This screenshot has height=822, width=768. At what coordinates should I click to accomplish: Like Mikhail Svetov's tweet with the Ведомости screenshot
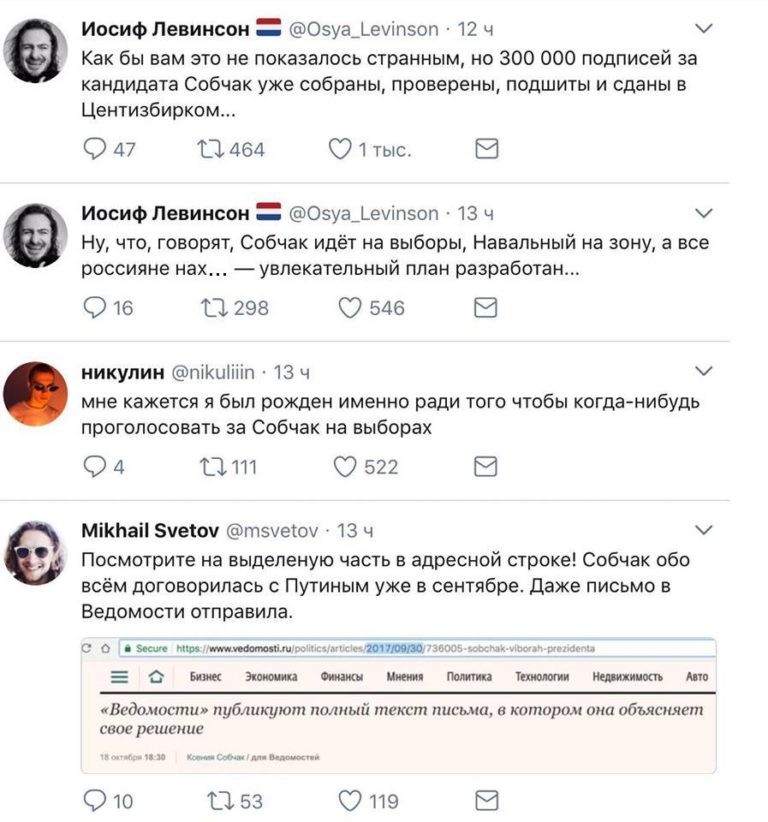(x=352, y=799)
